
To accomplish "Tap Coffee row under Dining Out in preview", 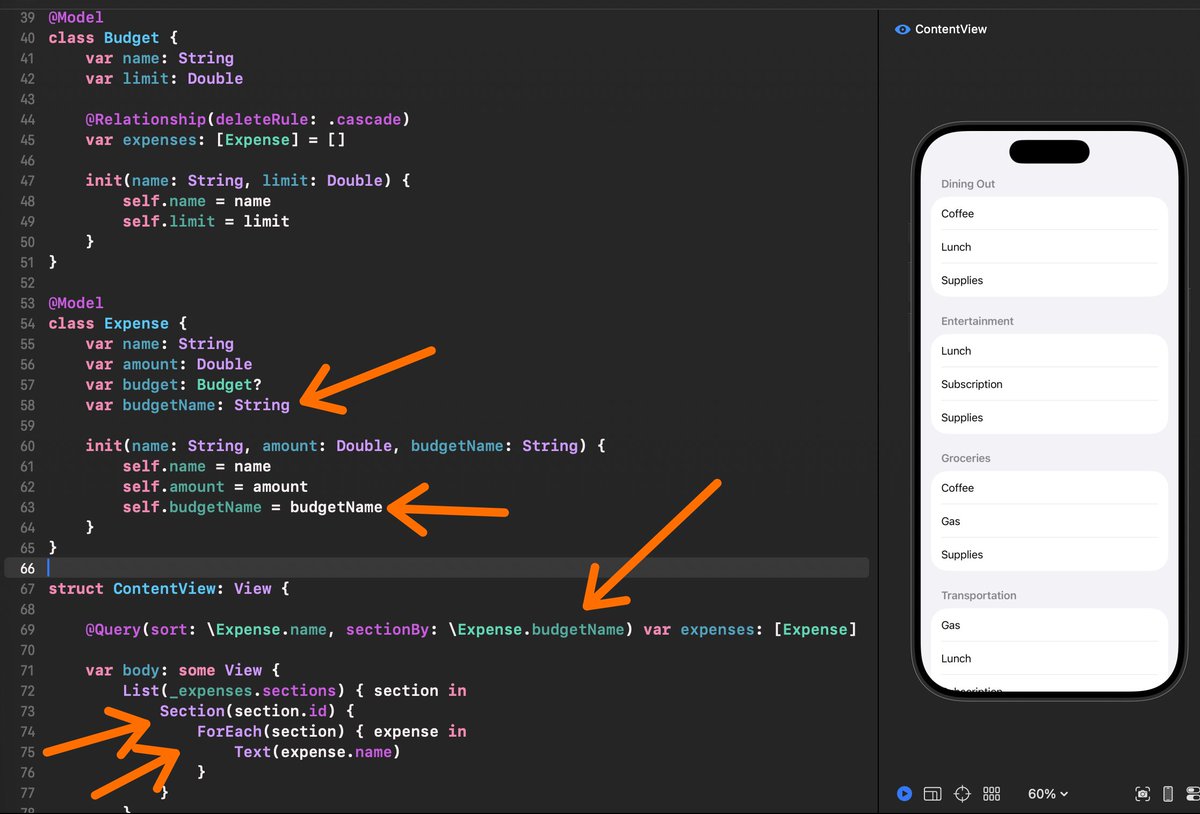I will click(1049, 214).
